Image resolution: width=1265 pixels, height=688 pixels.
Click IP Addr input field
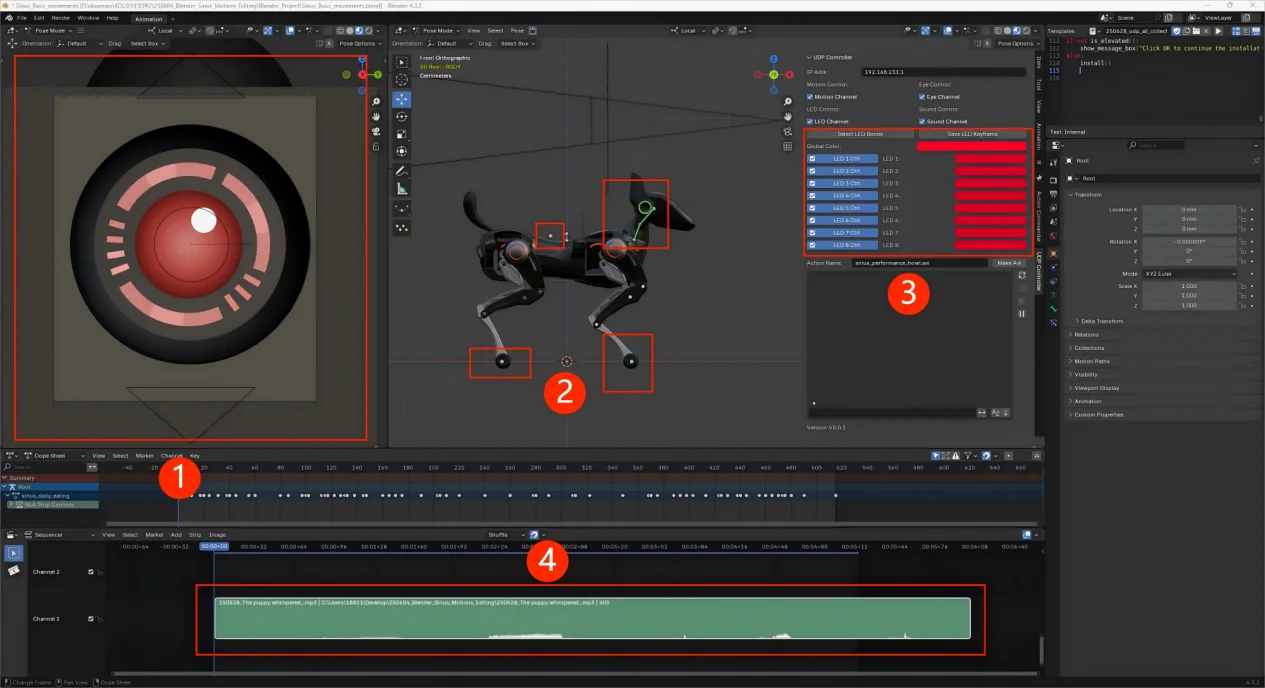coord(943,72)
